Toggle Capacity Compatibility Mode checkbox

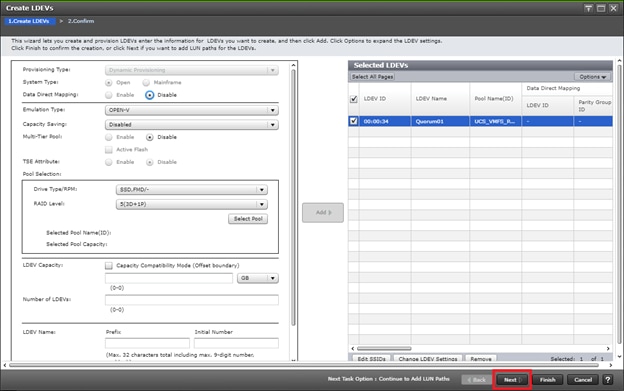point(109,265)
